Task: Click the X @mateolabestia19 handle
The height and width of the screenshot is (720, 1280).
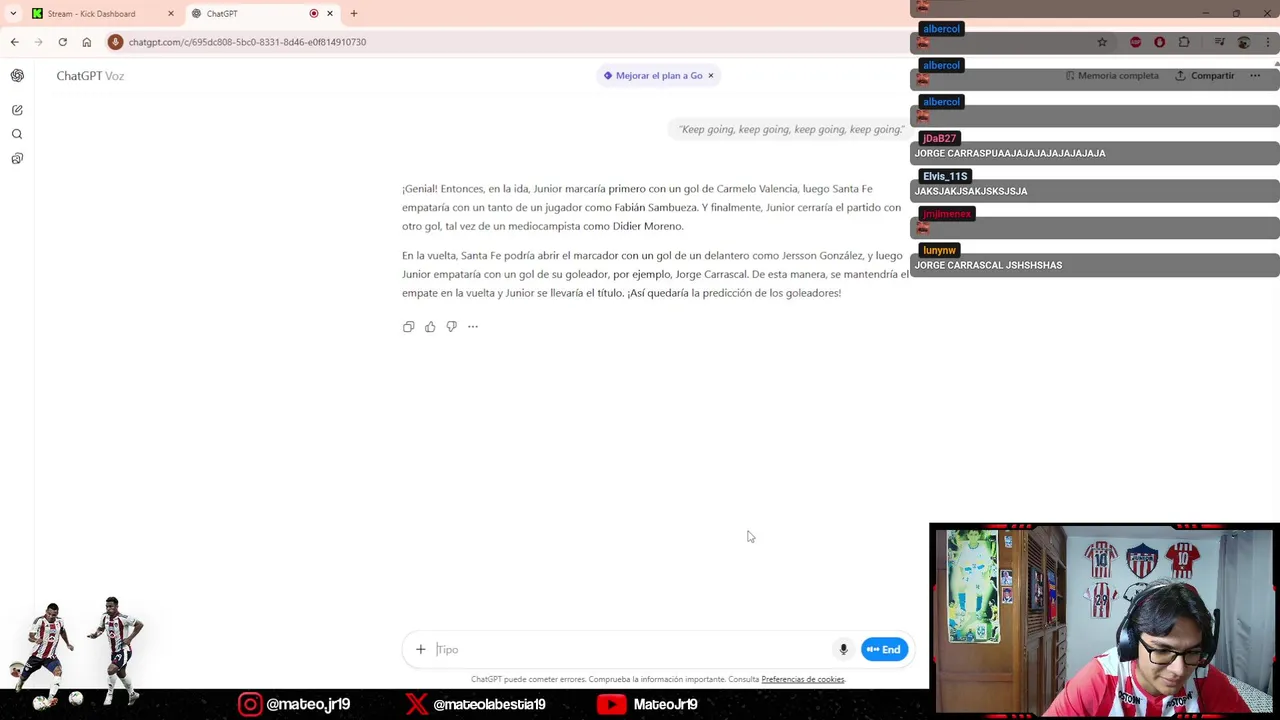Action: [x=475, y=704]
